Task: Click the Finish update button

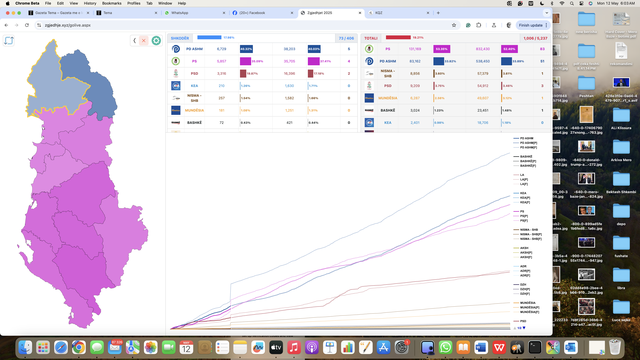Action: tap(533, 25)
